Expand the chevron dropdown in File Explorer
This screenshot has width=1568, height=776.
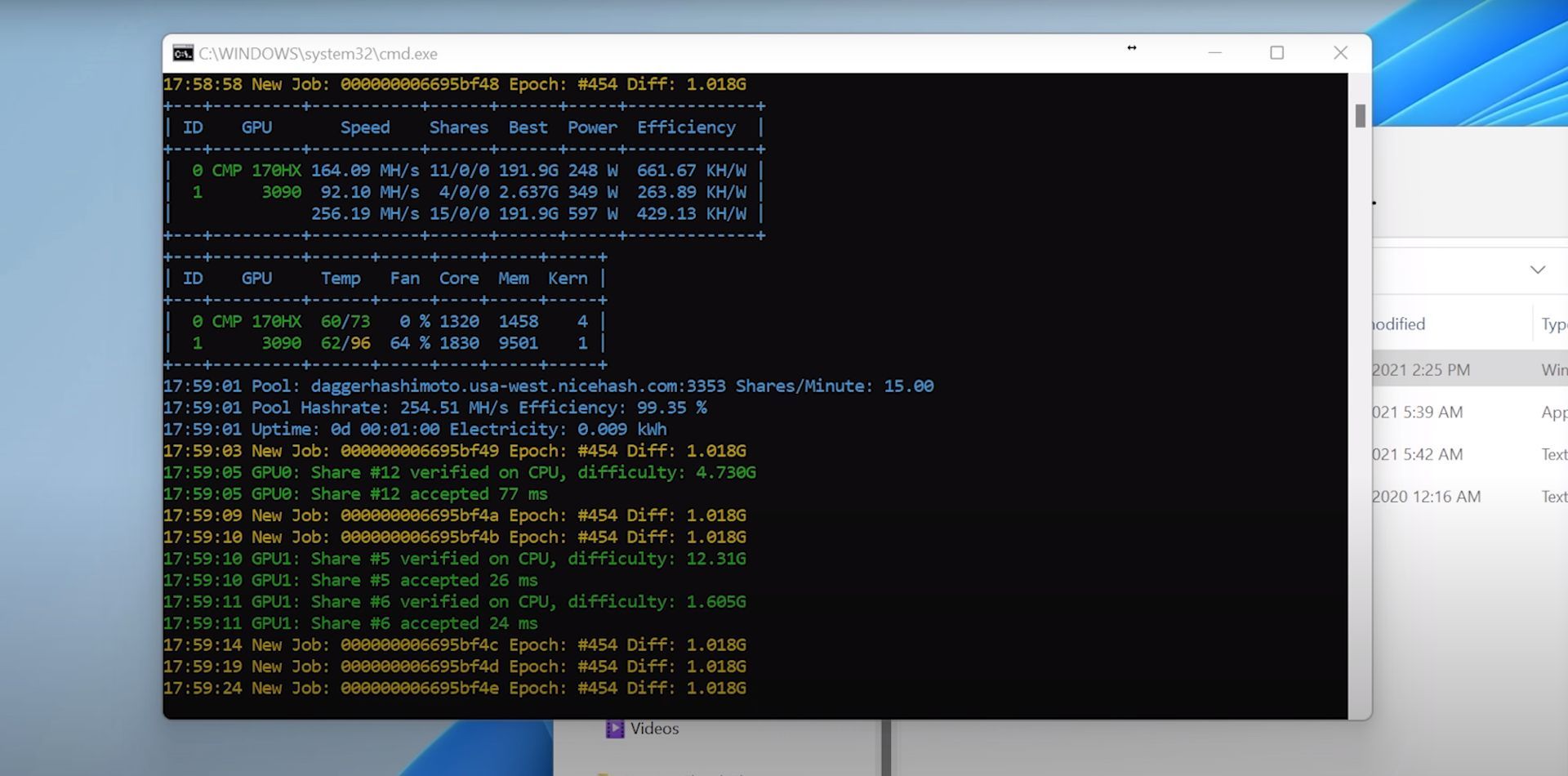click(1538, 270)
